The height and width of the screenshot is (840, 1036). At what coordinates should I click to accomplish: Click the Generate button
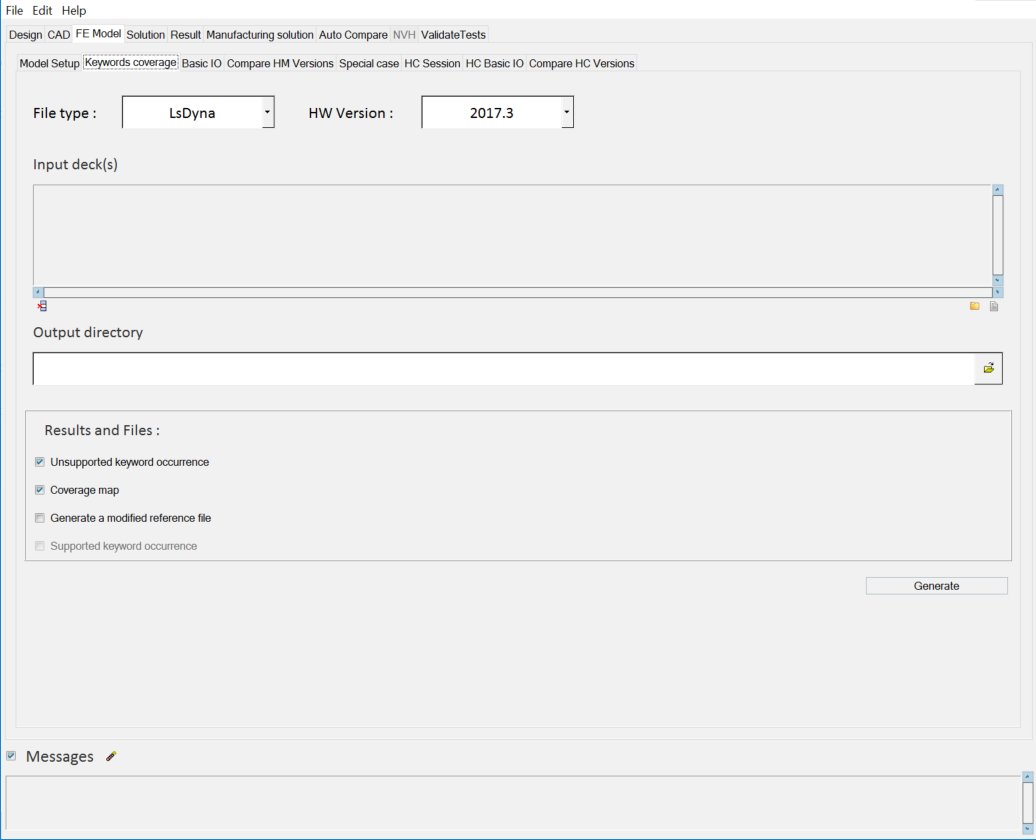click(x=936, y=586)
